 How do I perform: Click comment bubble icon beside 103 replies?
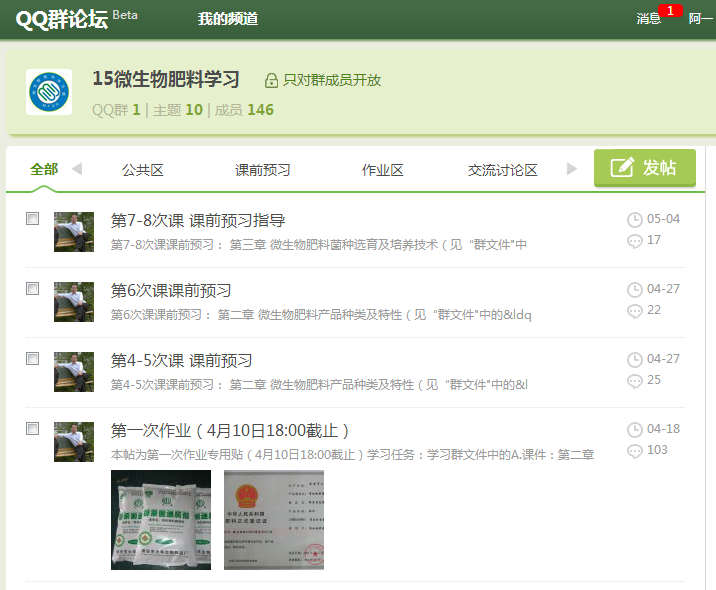634,451
